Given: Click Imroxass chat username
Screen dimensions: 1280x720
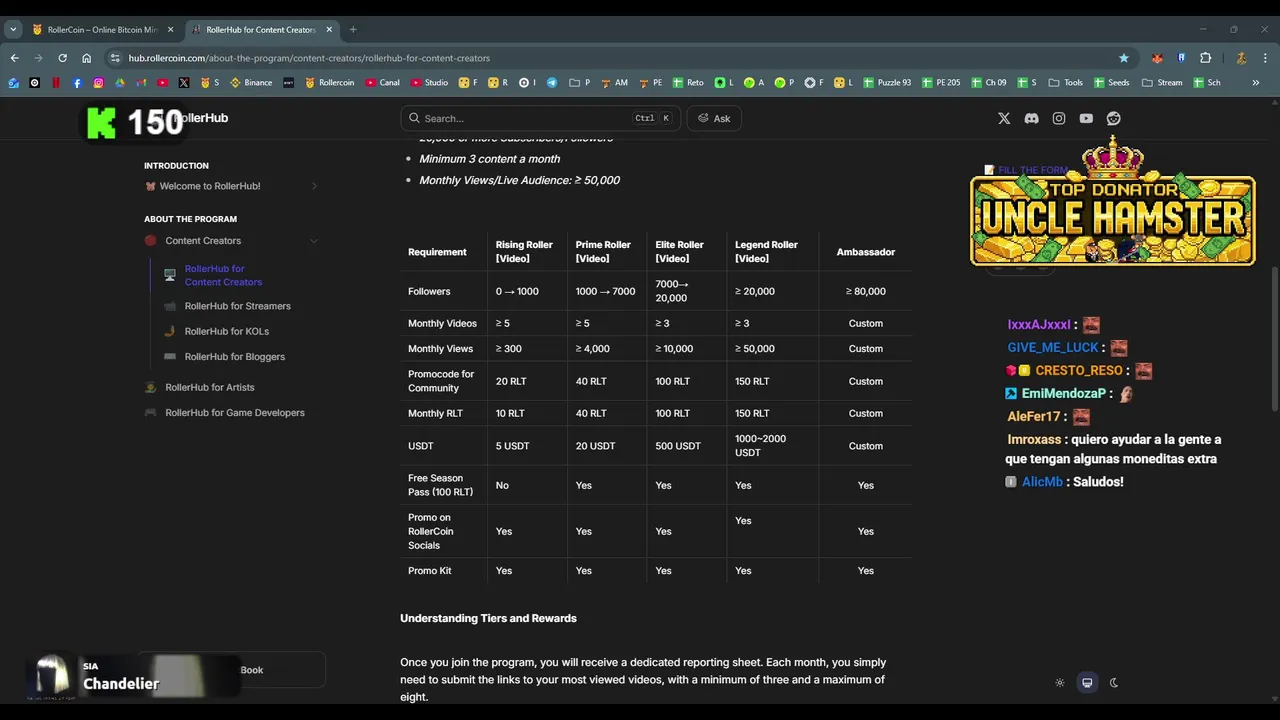Looking at the screenshot, I should click(1033, 439).
